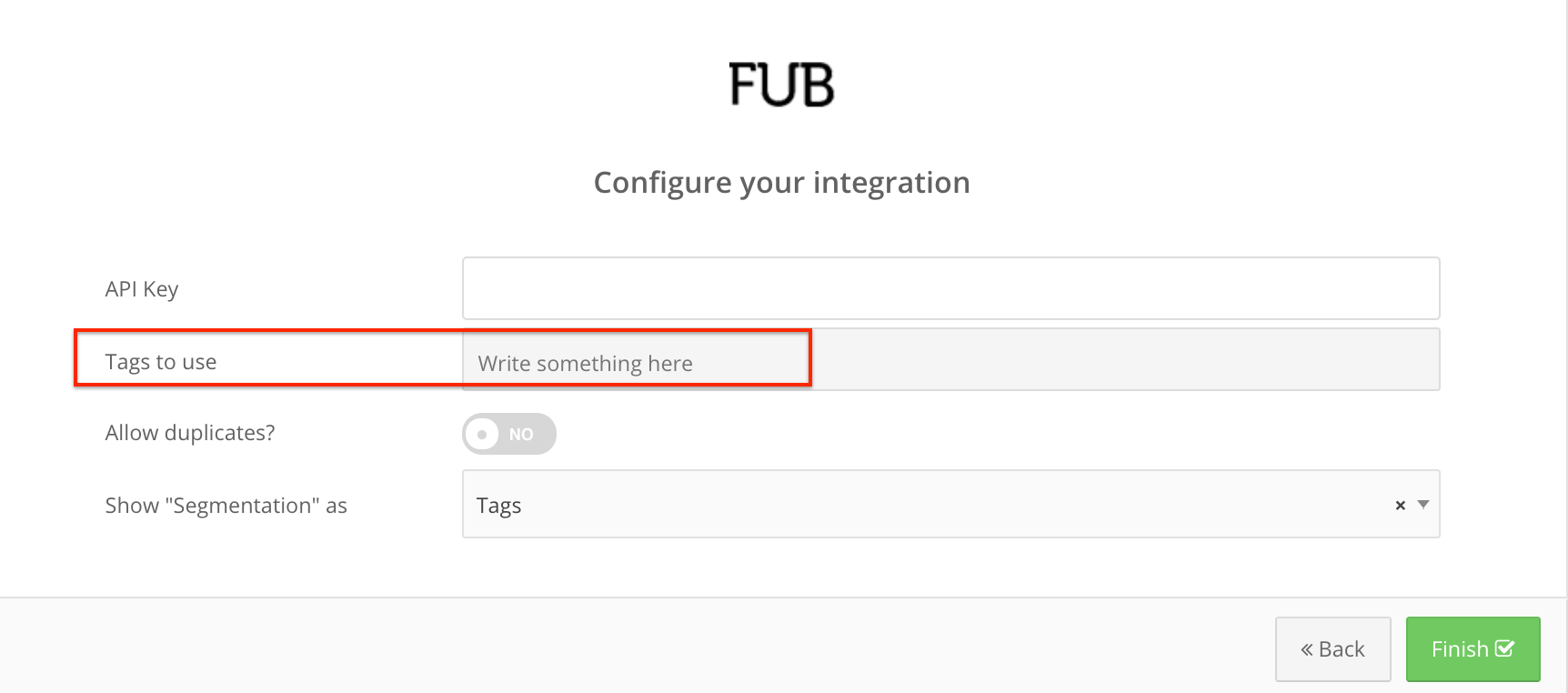1568x693 pixels.
Task: Click the empty right portion of the tags field
Action: coord(1125,360)
